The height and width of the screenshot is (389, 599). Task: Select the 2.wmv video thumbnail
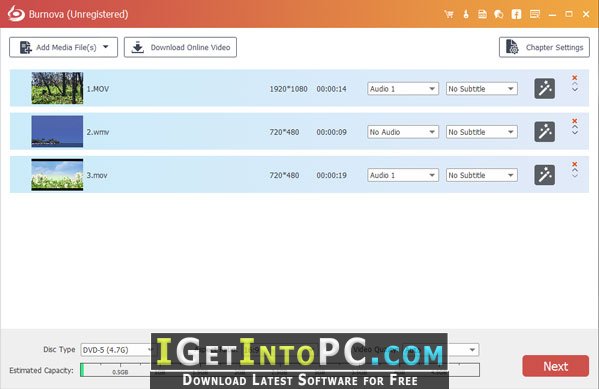57,131
